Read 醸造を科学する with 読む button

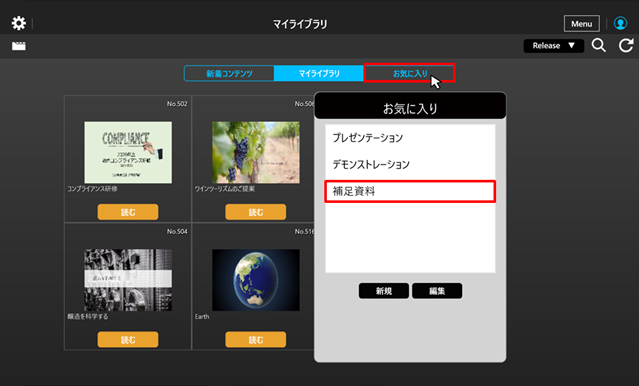point(128,340)
